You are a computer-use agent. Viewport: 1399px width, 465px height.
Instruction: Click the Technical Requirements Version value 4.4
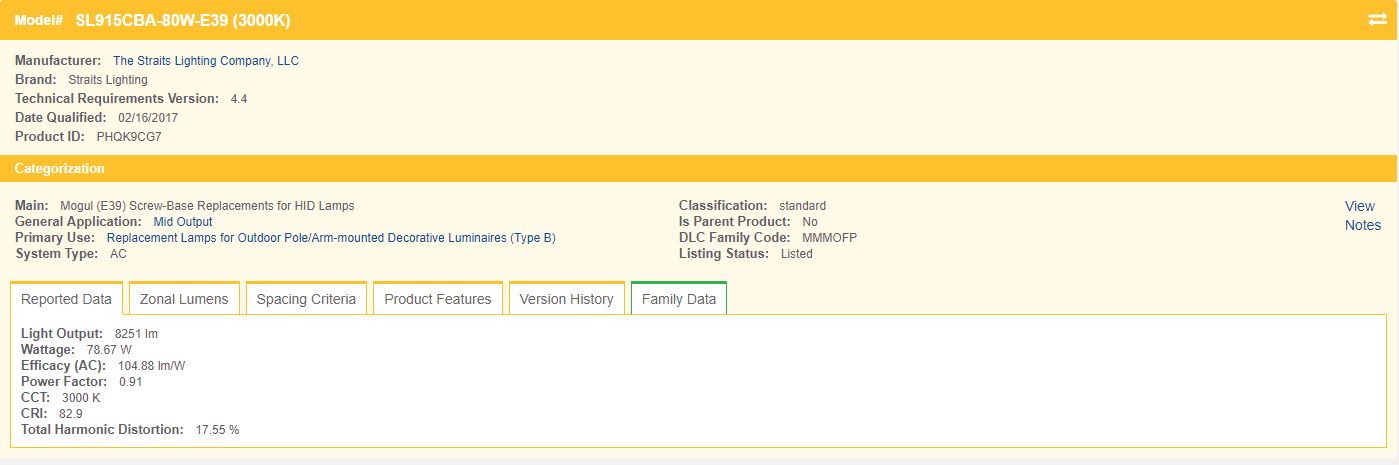pyautogui.click(x=239, y=99)
